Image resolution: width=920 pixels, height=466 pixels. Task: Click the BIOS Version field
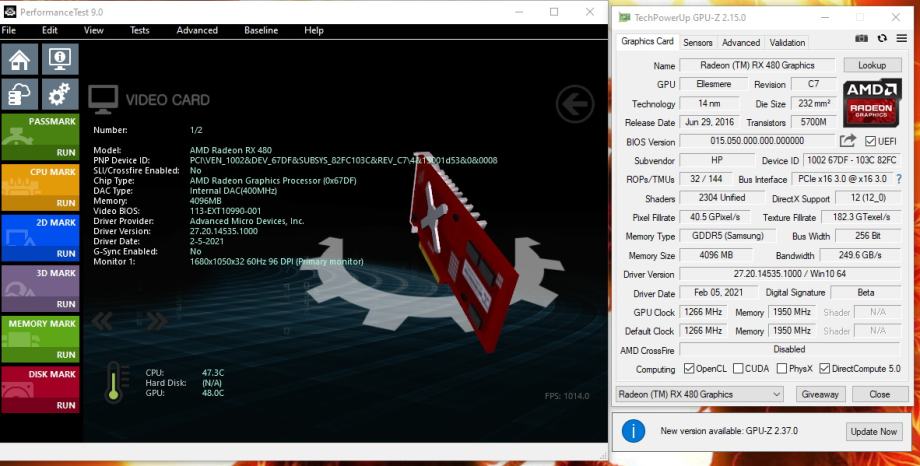(757, 141)
